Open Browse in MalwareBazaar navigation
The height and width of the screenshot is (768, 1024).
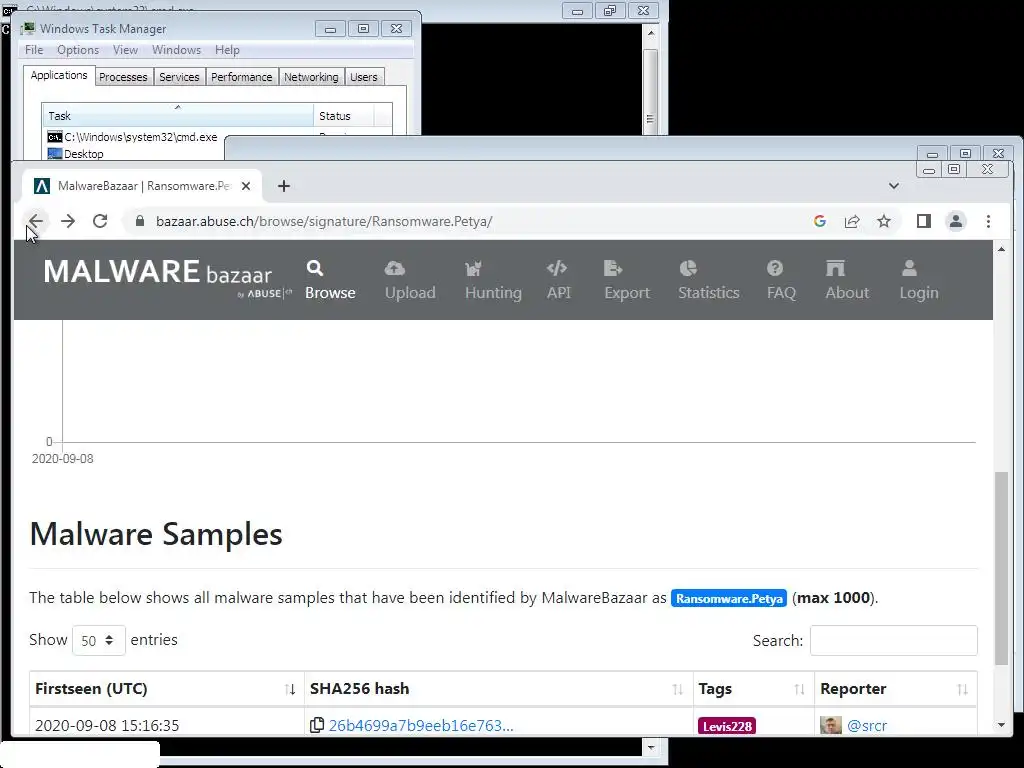330,280
